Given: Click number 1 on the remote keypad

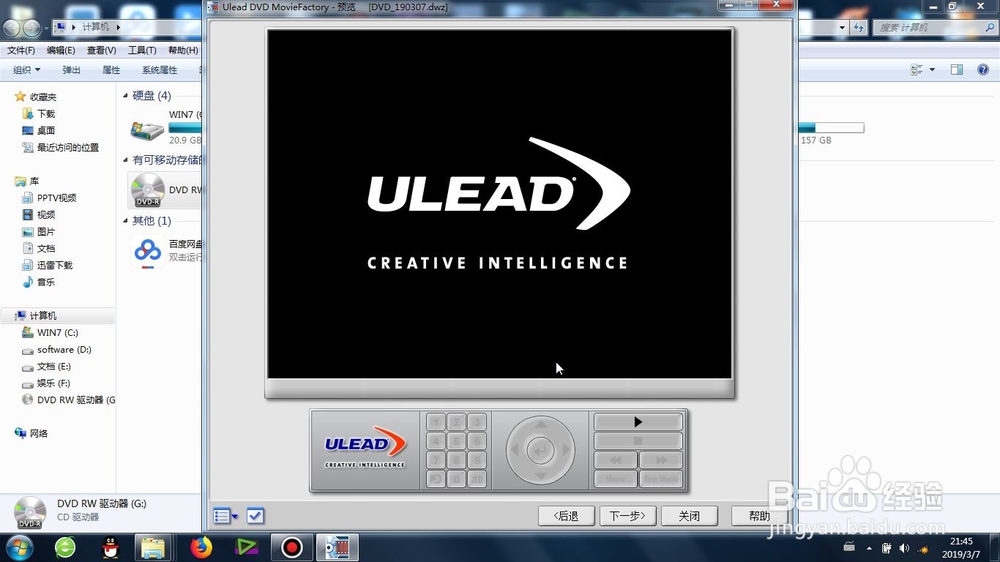Looking at the screenshot, I should (x=436, y=422).
